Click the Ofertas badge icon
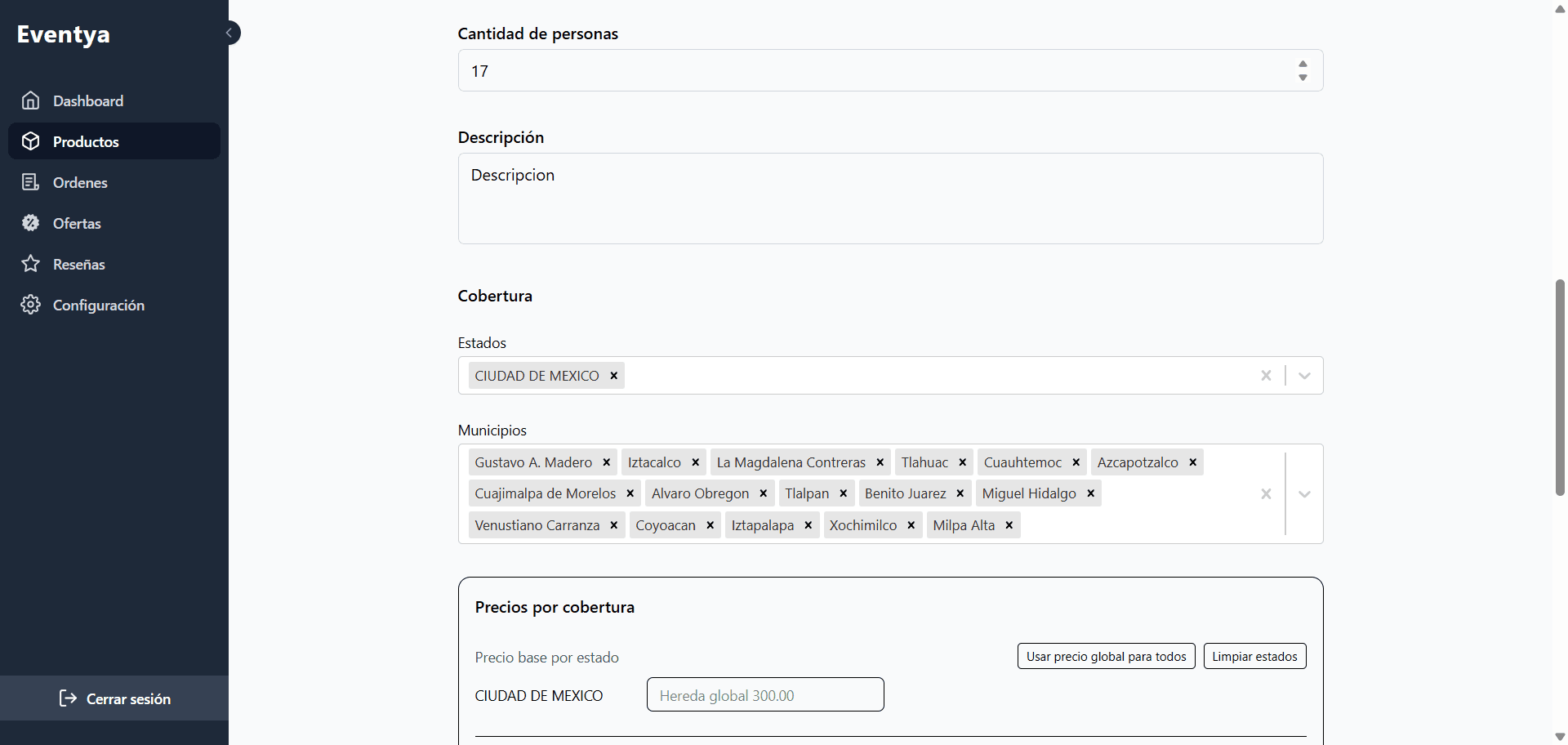This screenshot has height=745, width=1568. pyautogui.click(x=31, y=222)
